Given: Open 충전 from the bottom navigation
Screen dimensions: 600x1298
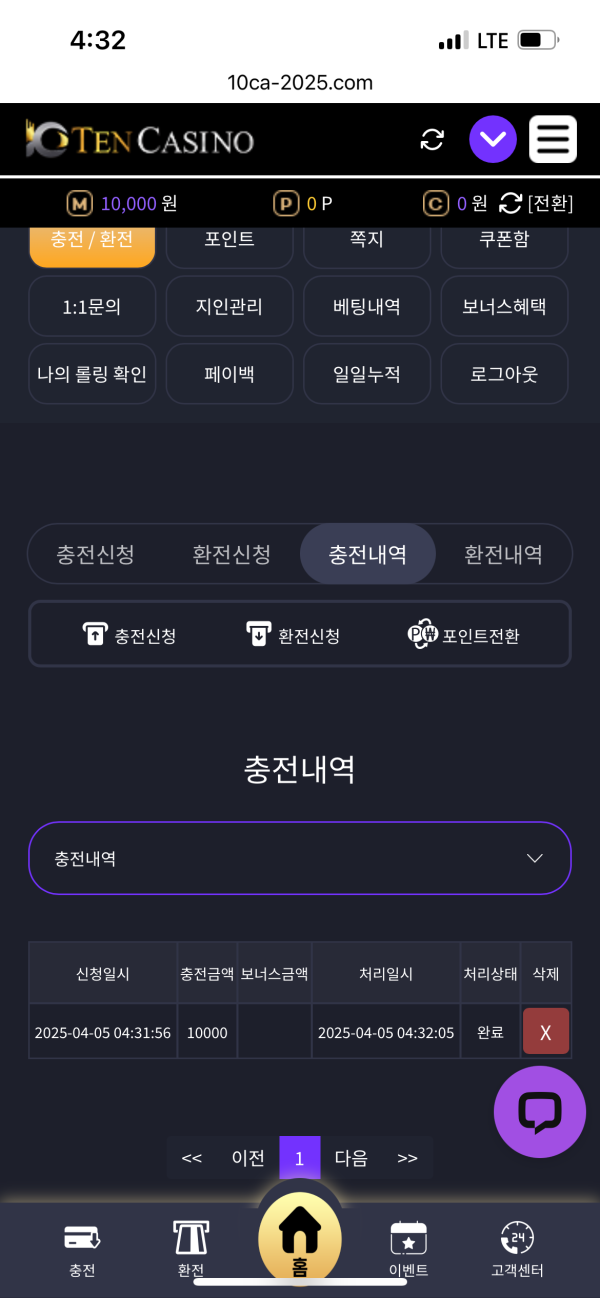Looking at the screenshot, I should tap(82, 1247).
